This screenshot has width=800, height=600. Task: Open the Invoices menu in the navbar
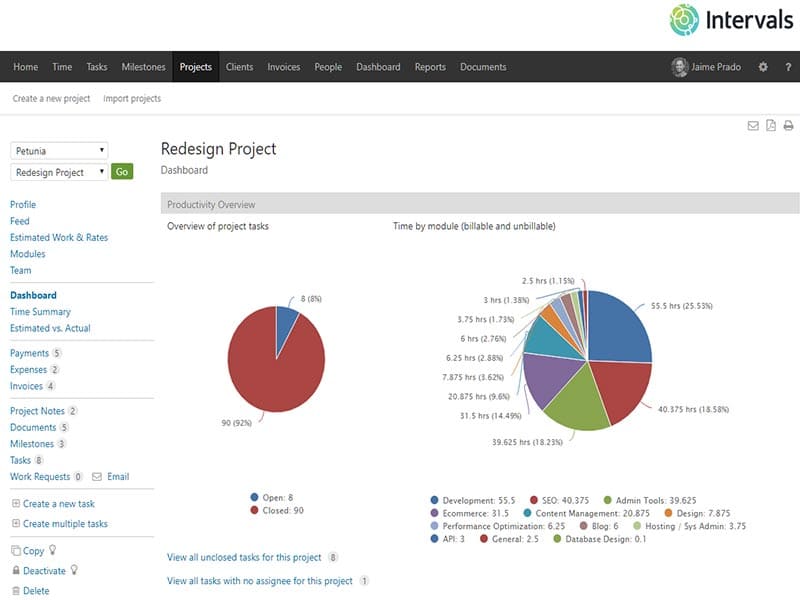283,67
